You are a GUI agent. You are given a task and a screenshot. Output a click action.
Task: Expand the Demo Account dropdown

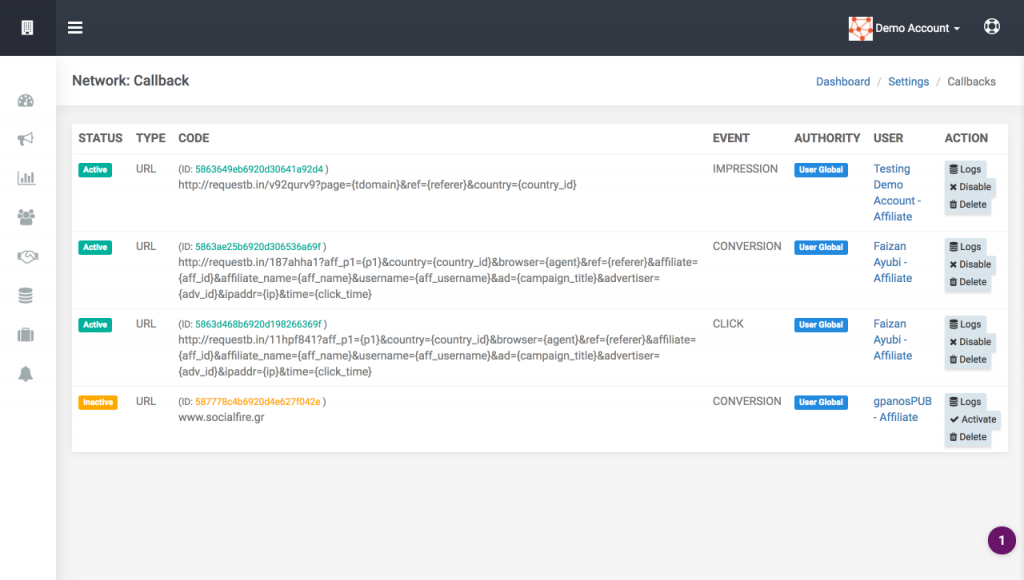[x=905, y=28]
